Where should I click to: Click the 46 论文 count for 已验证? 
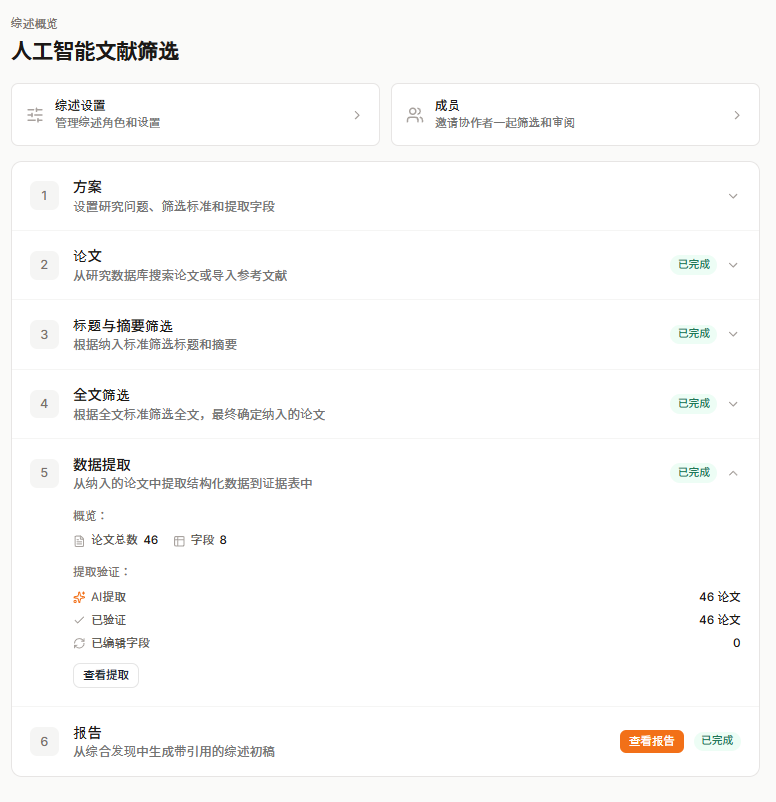click(x=720, y=620)
